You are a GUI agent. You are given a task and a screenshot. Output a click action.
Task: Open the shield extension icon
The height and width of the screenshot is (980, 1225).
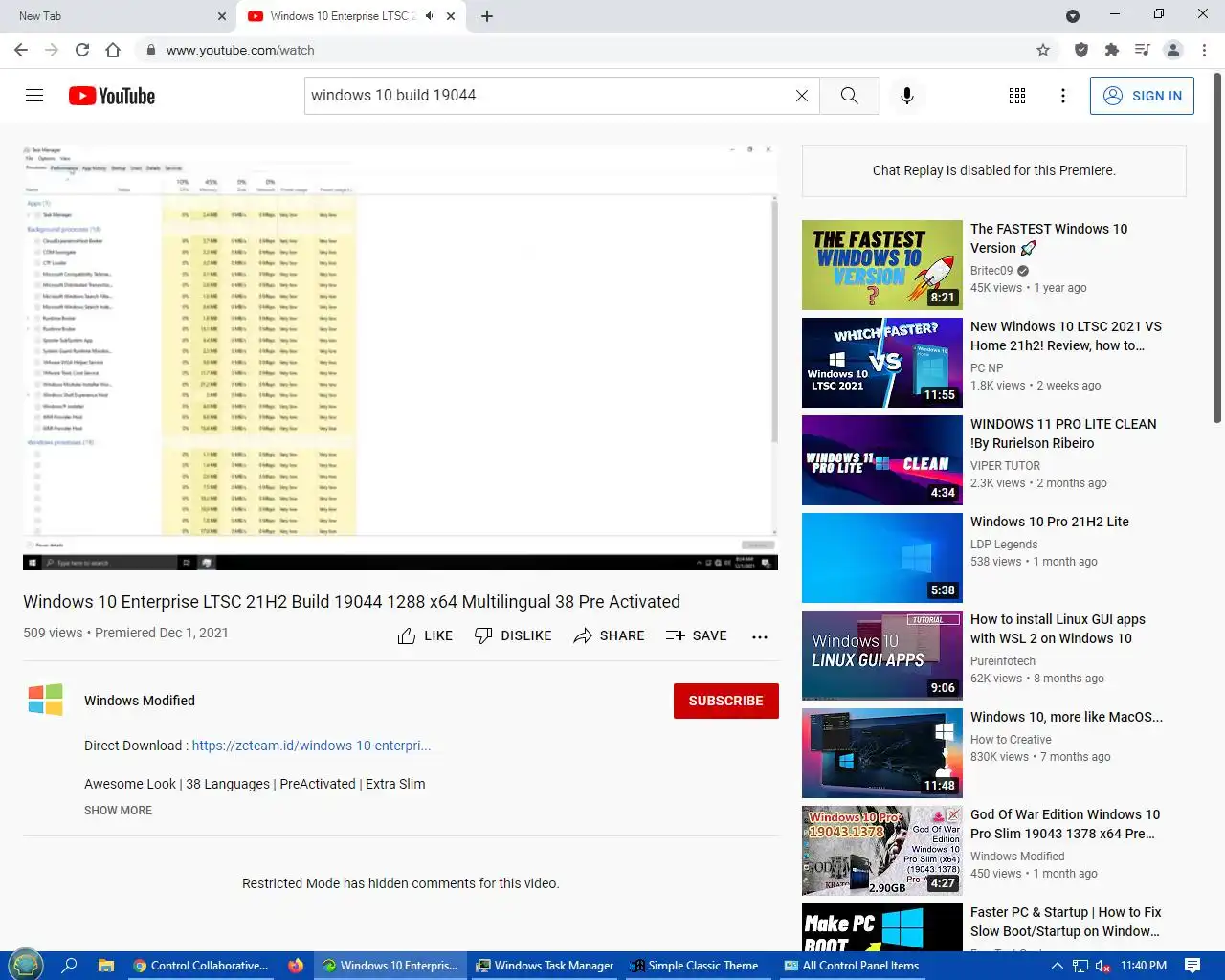coord(1081,50)
